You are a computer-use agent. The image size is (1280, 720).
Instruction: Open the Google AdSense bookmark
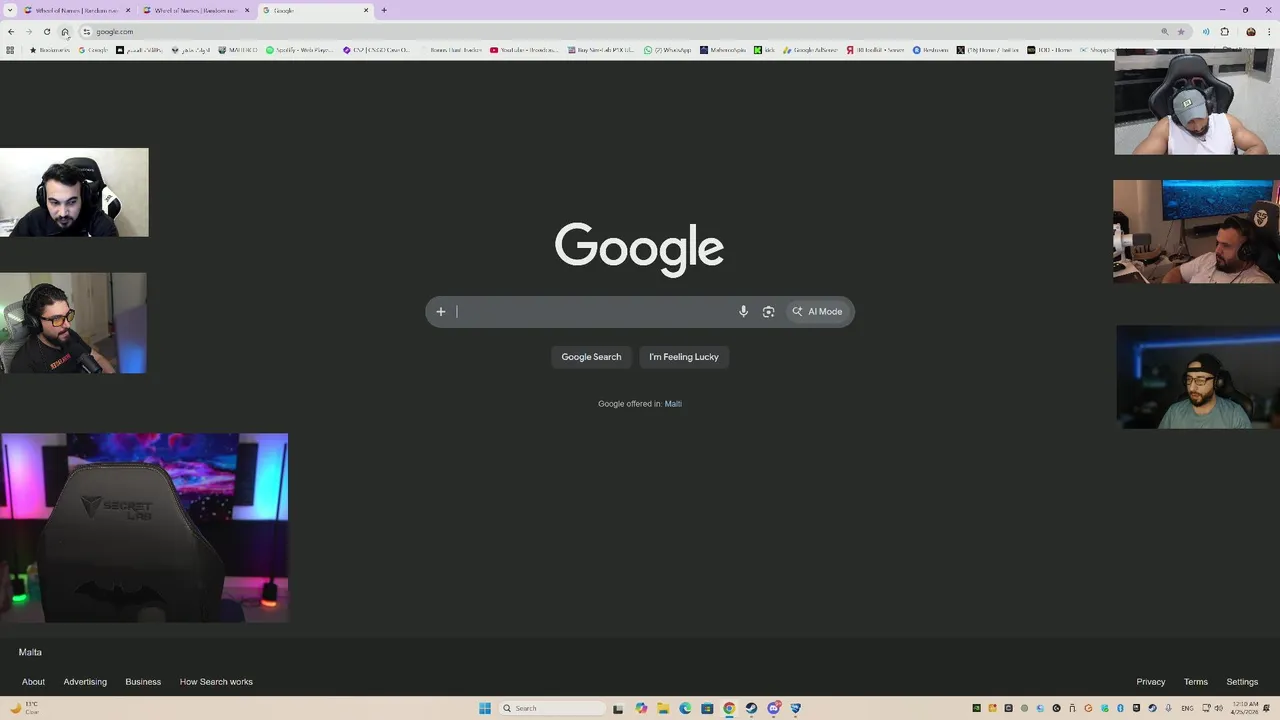tap(810, 50)
